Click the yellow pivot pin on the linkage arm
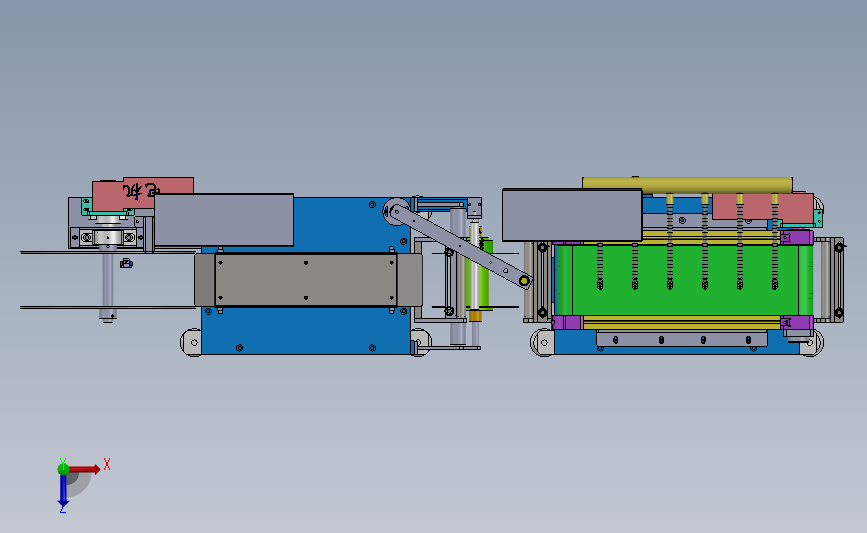The image size is (867, 533). [524, 281]
